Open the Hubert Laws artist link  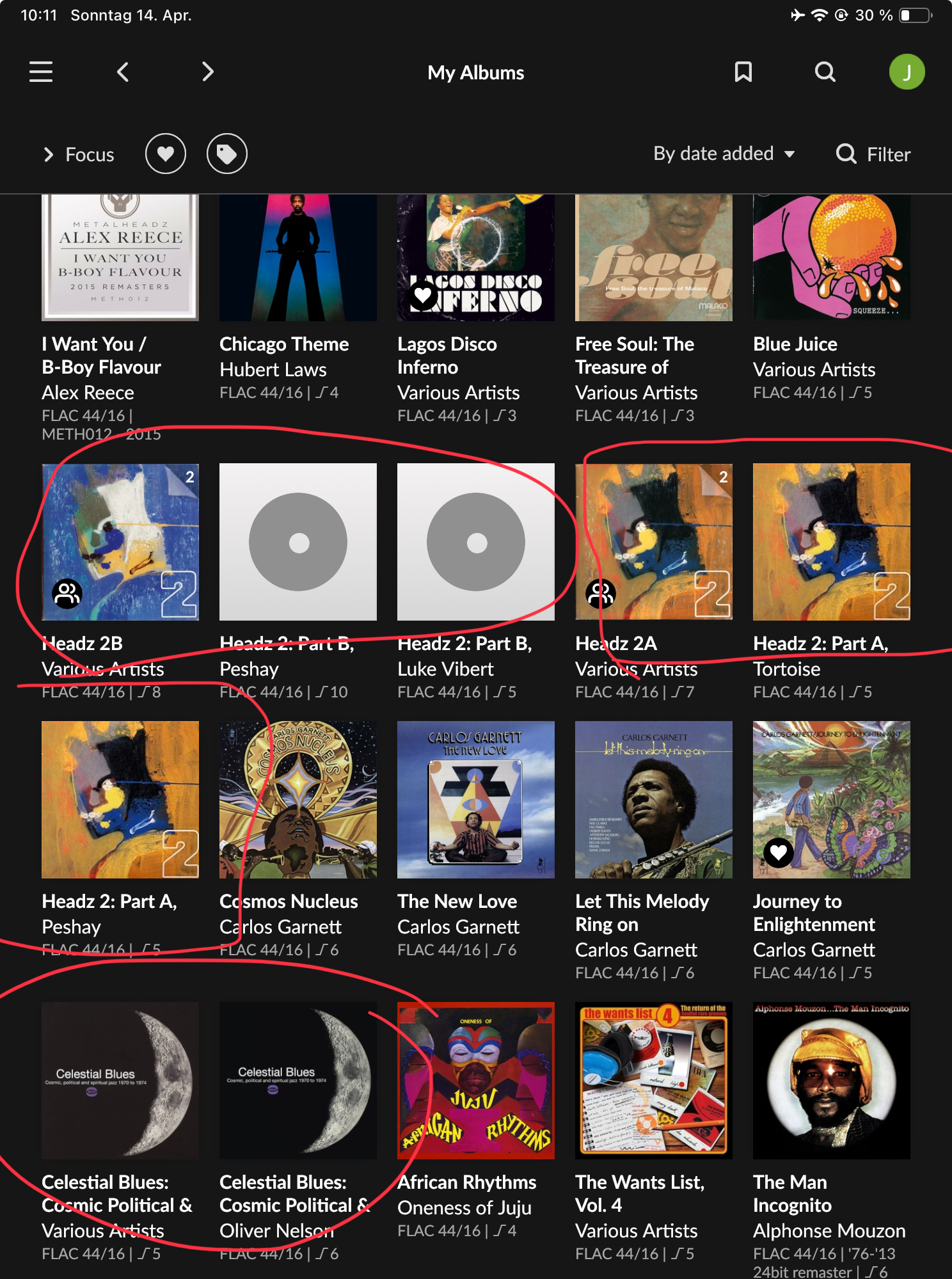pyautogui.click(x=273, y=369)
